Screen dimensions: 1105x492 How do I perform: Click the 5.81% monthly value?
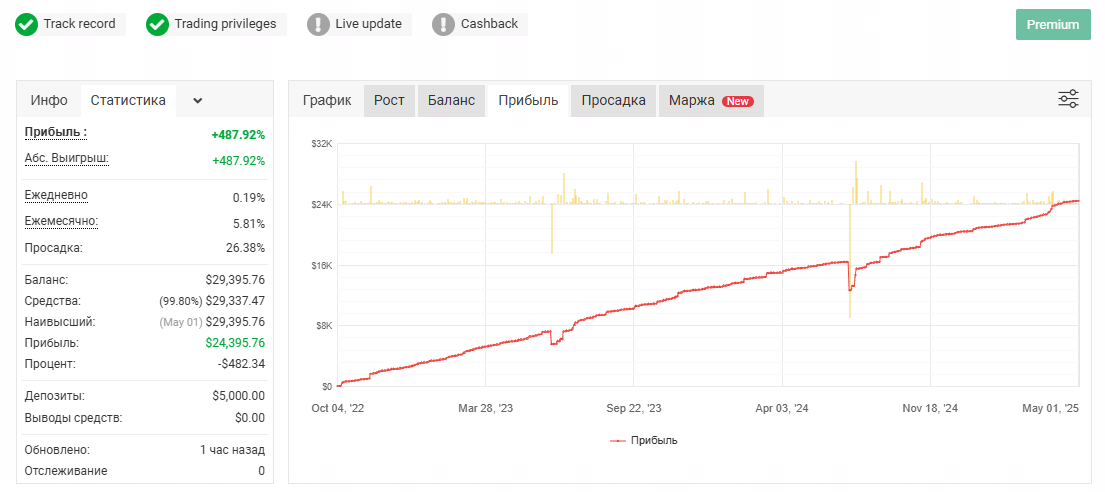pyautogui.click(x=249, y=224)
